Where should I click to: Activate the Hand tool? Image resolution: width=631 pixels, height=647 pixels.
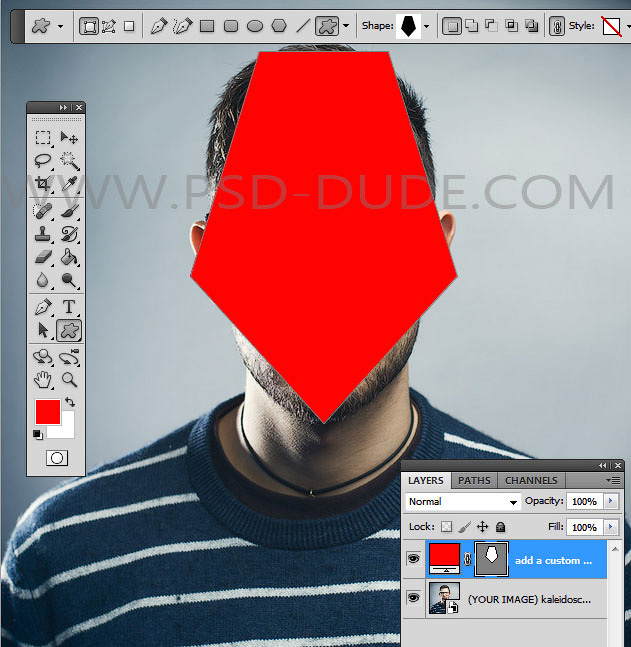pos(43,379)
